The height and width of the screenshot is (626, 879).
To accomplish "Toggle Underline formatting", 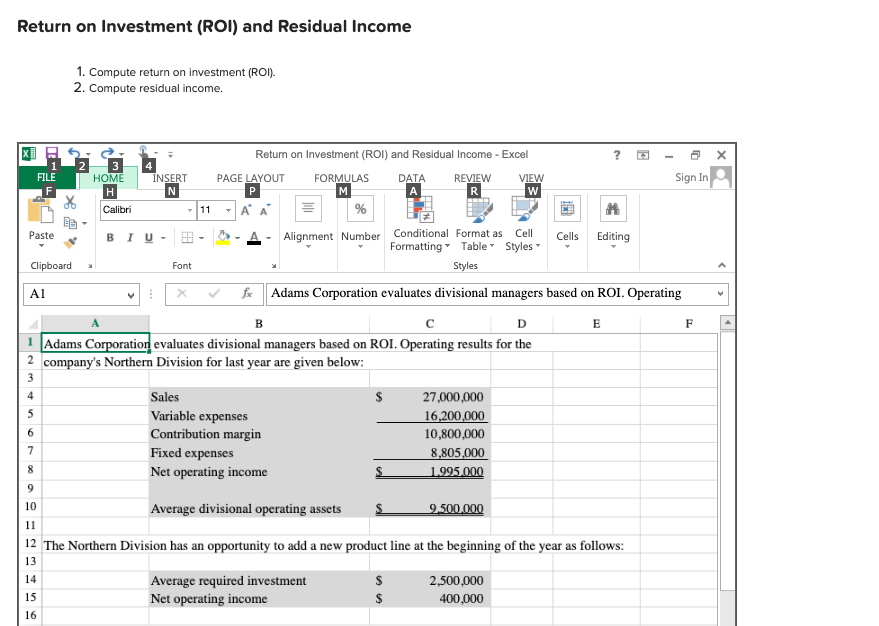I will point(149,238).
